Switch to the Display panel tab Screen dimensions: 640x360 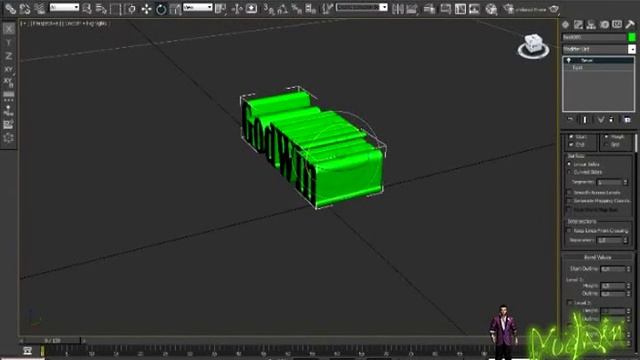click(x=617, y=24)
